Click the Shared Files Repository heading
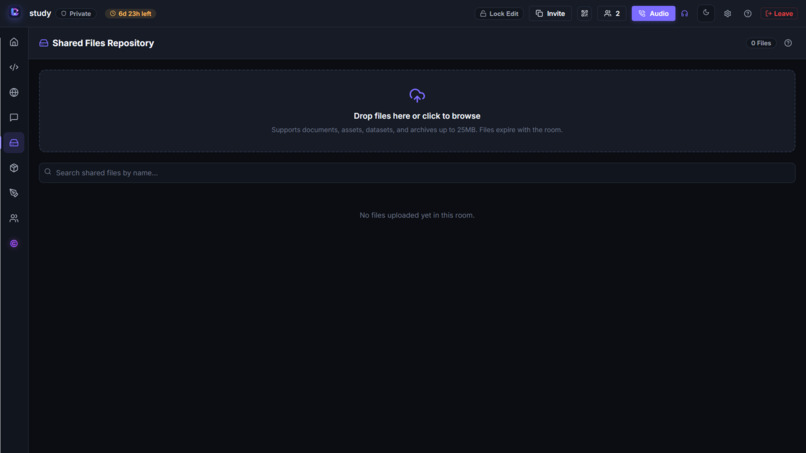This screenshot has width=806, height=453. pyautogui.click(x=103, y=43)
